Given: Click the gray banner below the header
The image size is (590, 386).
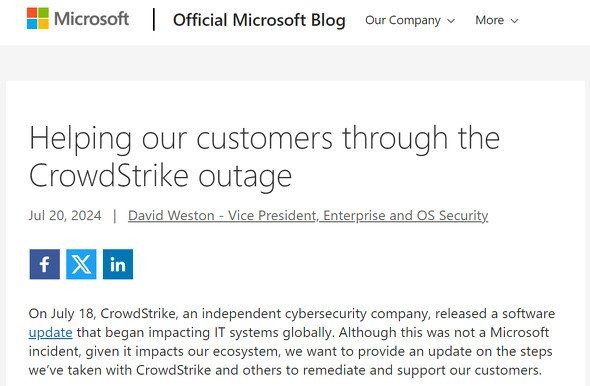Looking at the screenshot, I should coord(295,62).
